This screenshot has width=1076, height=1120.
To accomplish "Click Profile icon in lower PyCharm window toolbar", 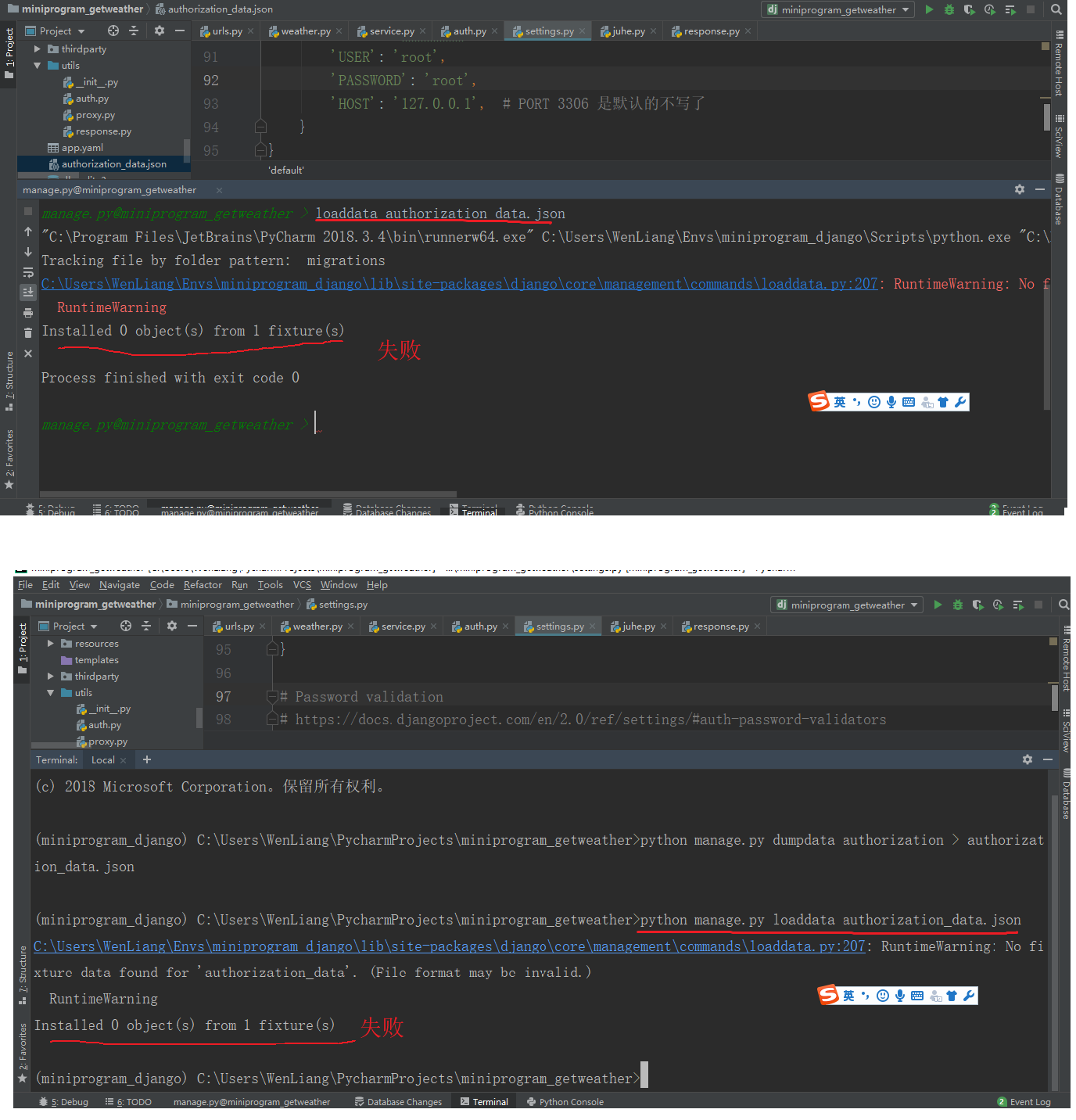I will point(999,605).
